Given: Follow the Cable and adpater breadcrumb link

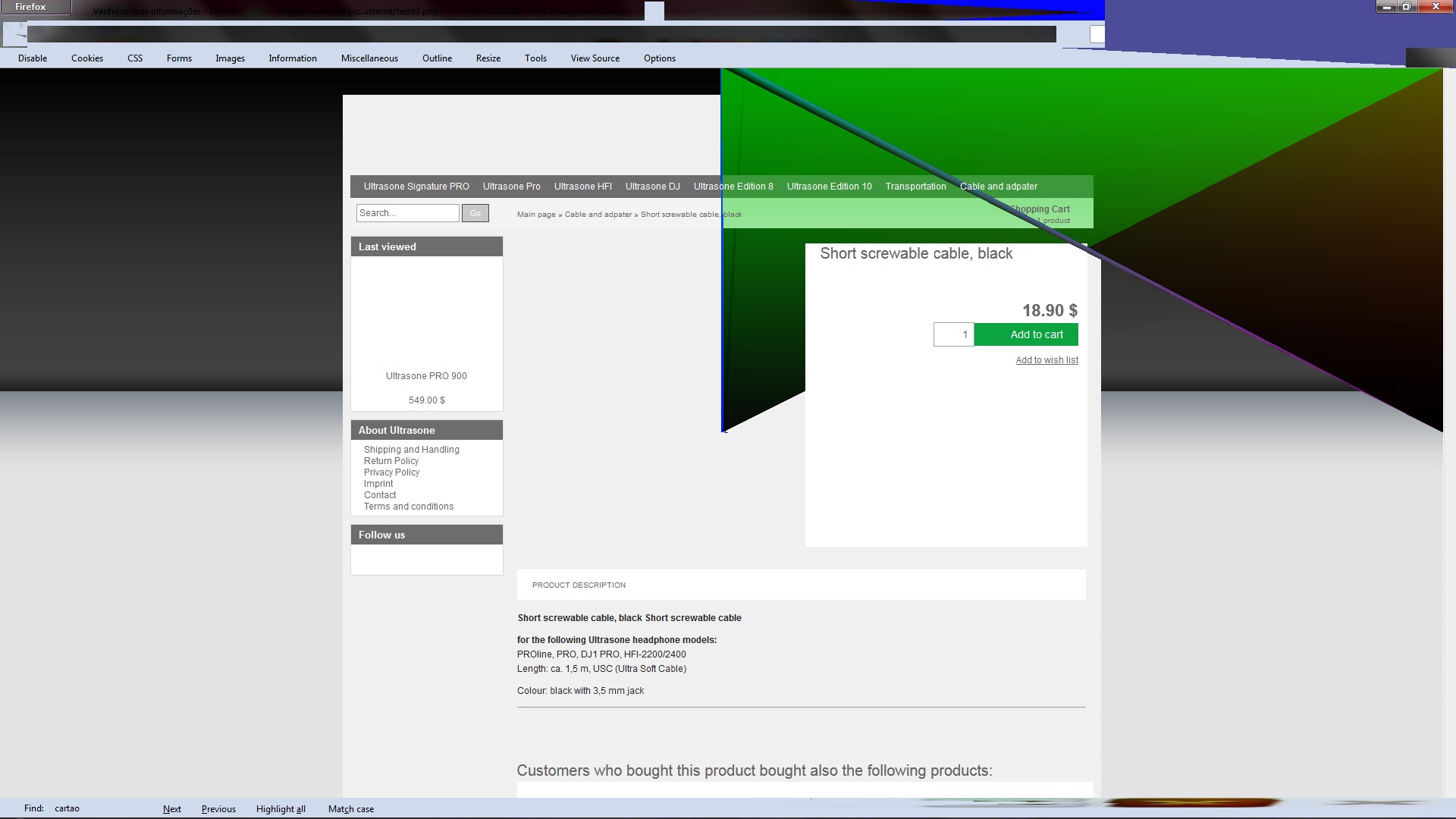Looking at the screenshot, I should point(598,215).
